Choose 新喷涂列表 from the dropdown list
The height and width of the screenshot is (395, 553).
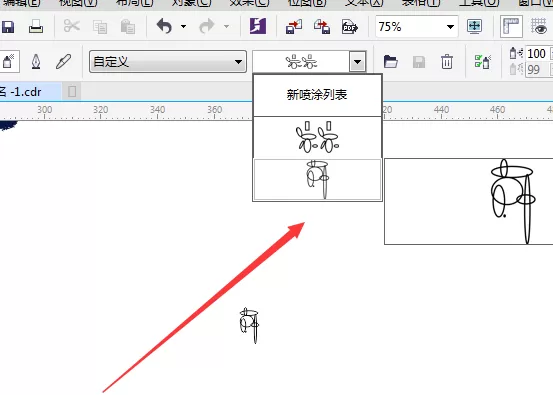317,95
